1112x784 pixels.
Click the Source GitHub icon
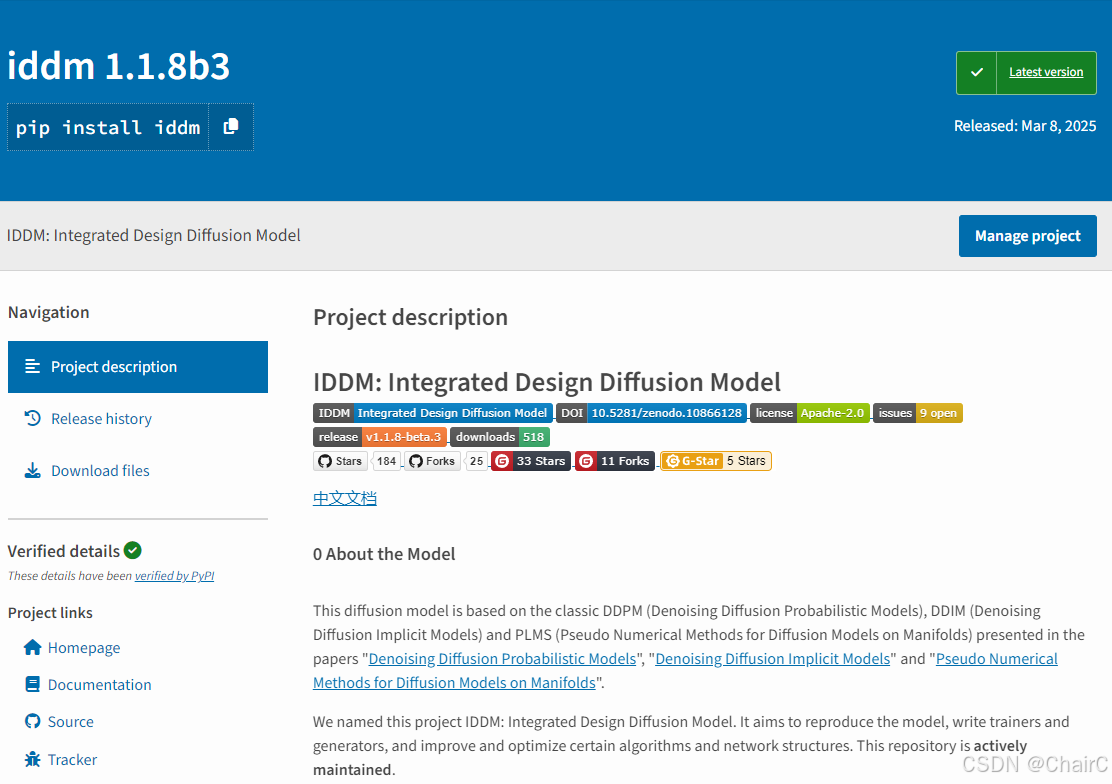(x=33, y=721)
